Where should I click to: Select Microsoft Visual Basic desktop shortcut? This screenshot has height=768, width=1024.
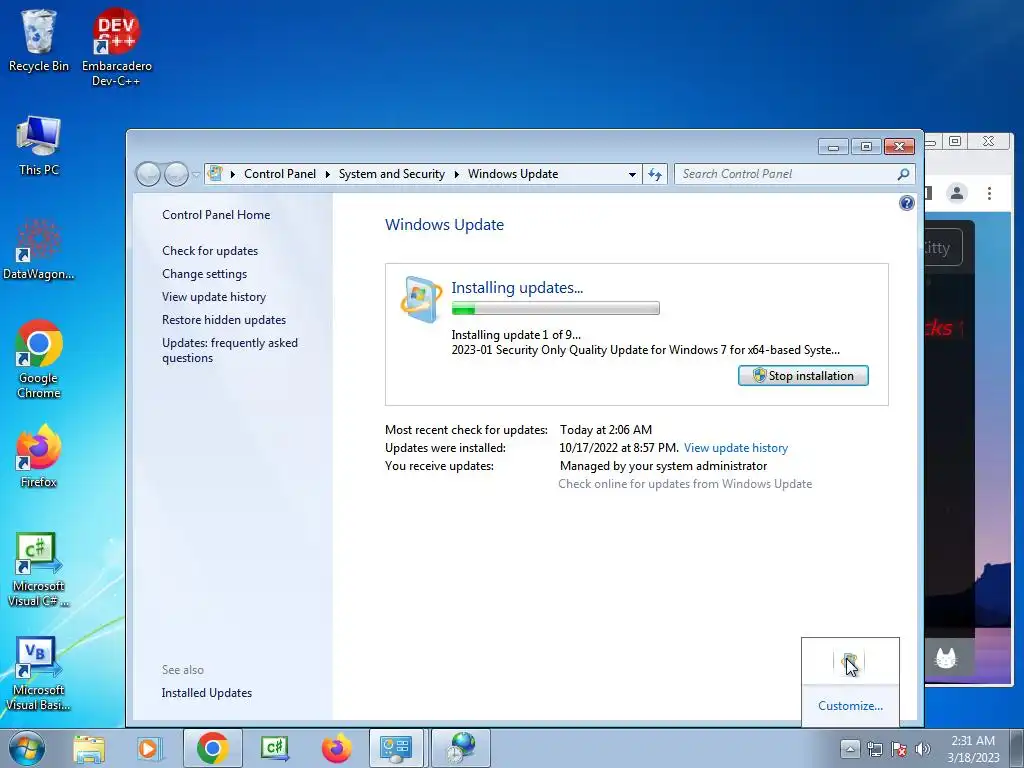39,673
